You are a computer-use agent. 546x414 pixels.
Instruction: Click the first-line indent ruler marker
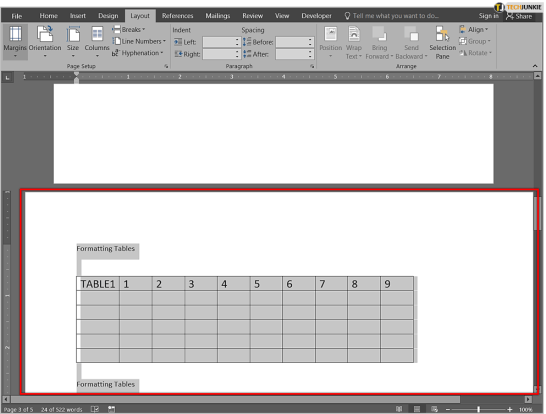click(x=76, y=74)
